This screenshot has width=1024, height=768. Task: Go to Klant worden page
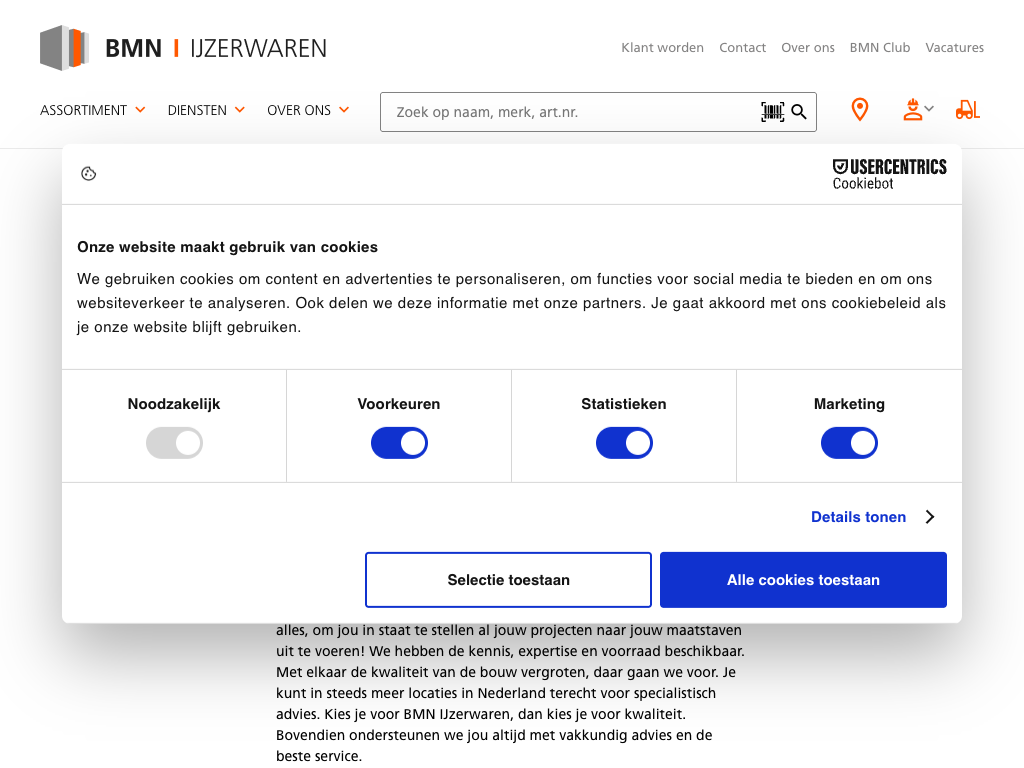point(662,47)
